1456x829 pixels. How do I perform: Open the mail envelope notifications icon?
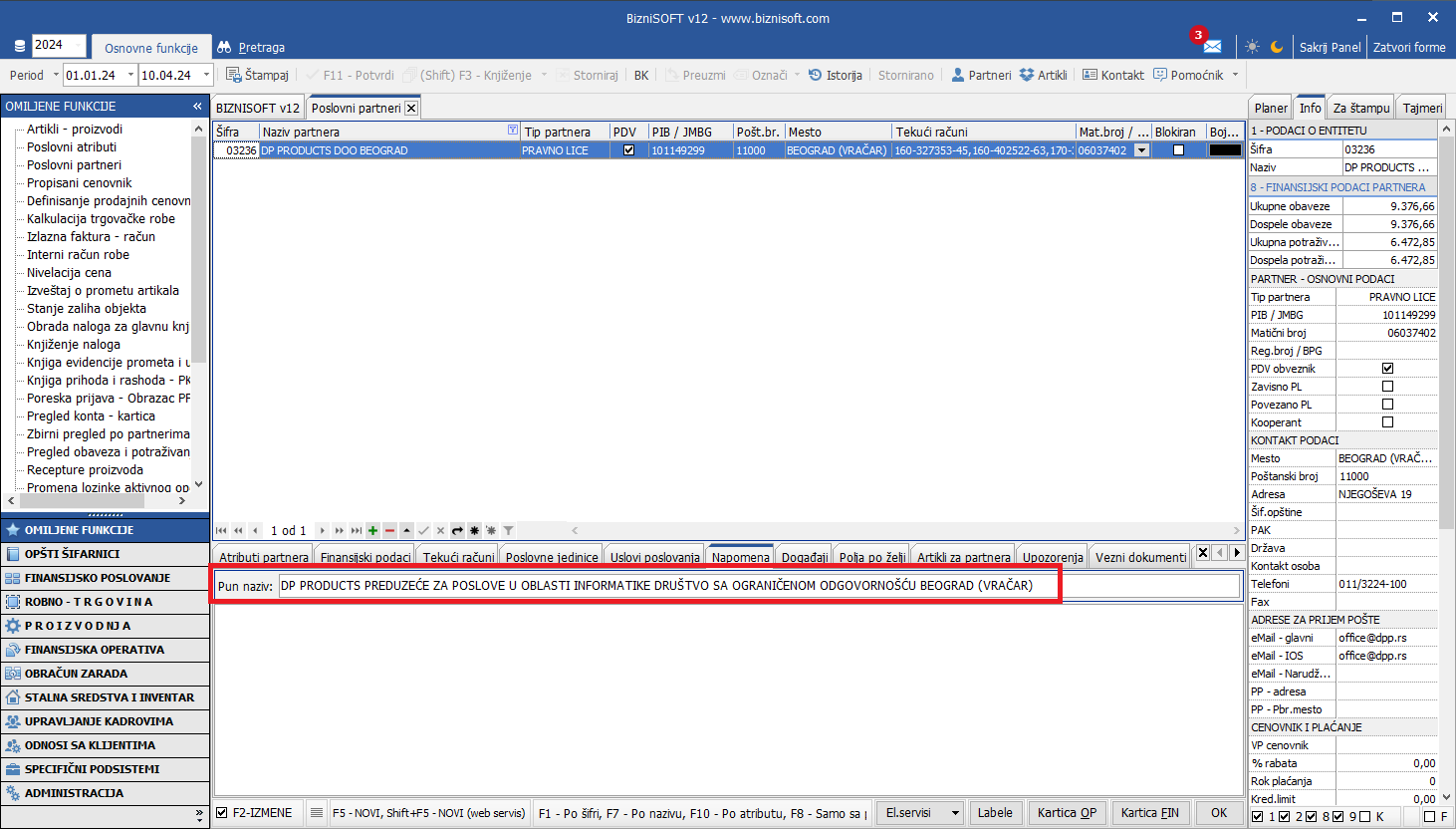coord(1211,47)
